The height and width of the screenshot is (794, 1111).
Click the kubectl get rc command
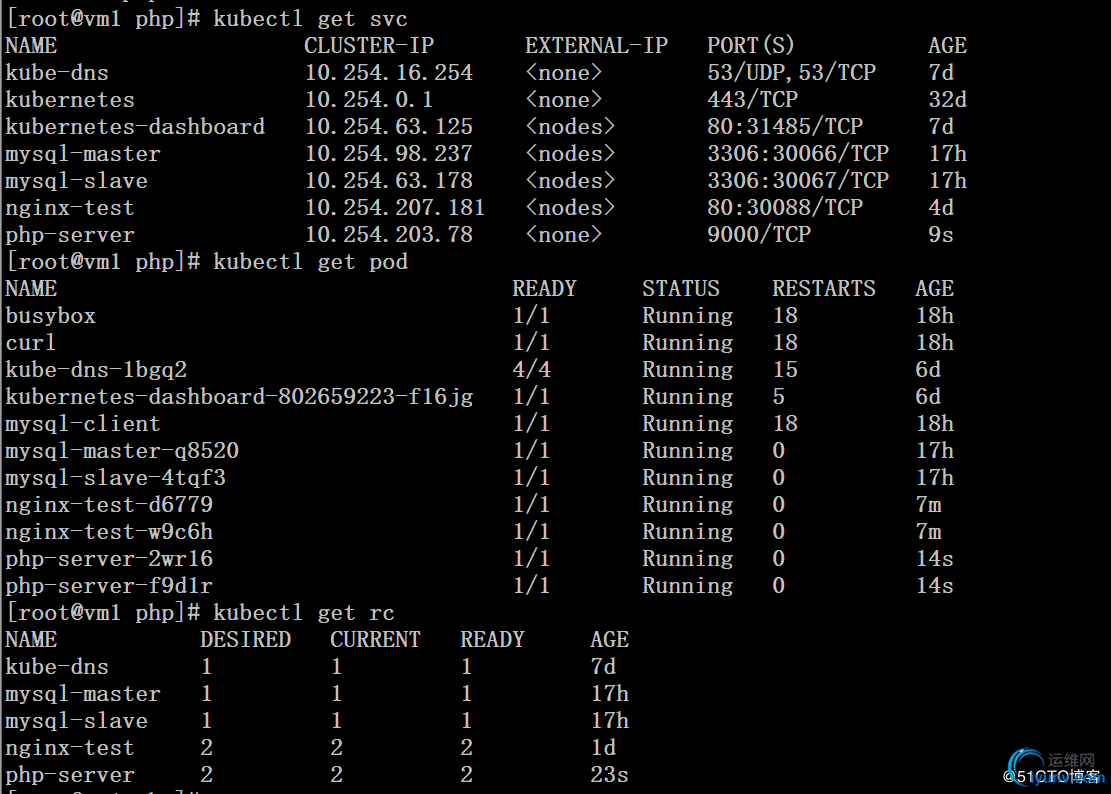coord(304,613)
